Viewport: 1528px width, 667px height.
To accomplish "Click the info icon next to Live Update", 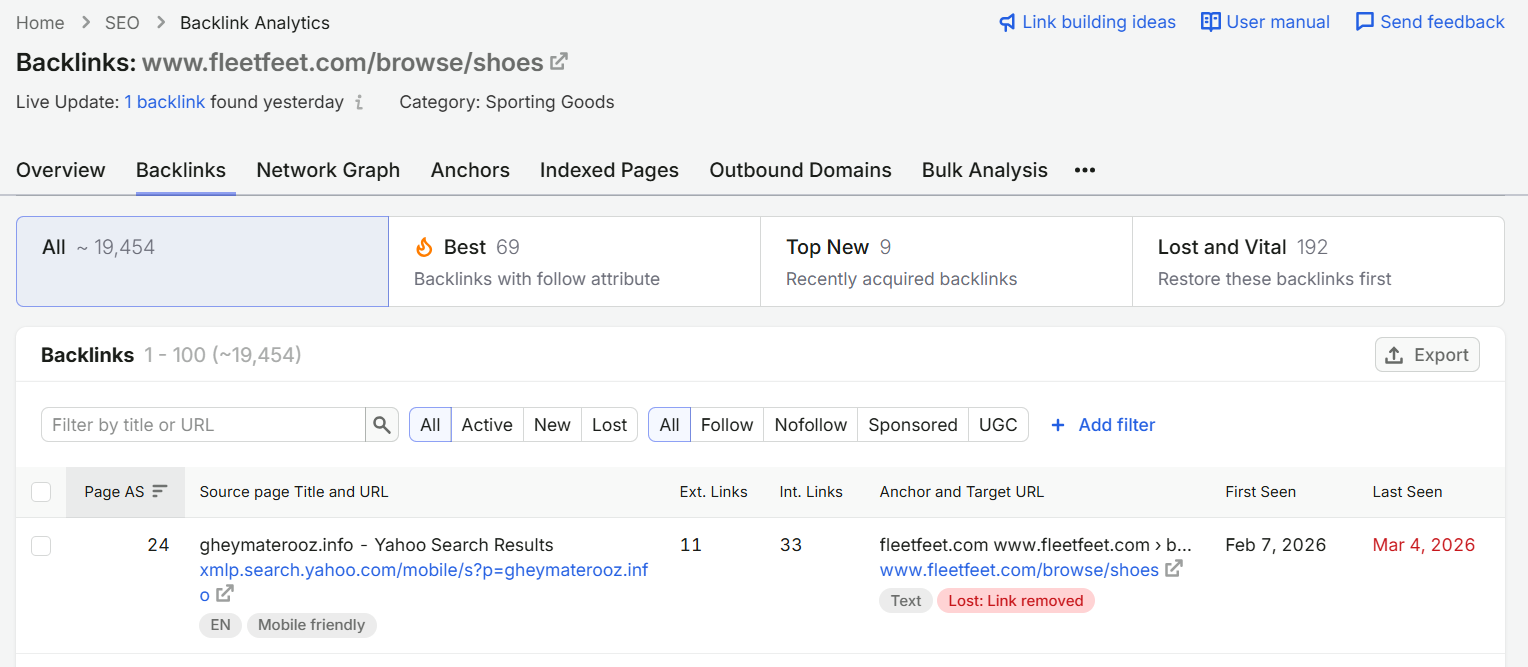I will (359, 102).
